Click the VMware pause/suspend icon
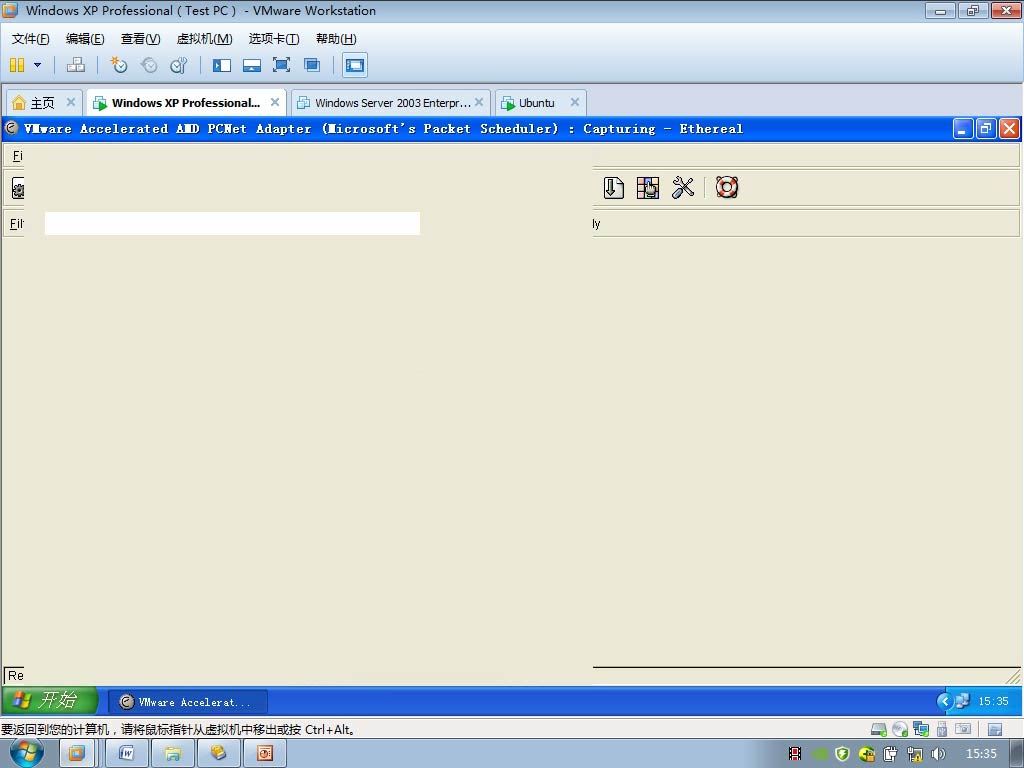The image size is (1024, 768). [17, 65]
